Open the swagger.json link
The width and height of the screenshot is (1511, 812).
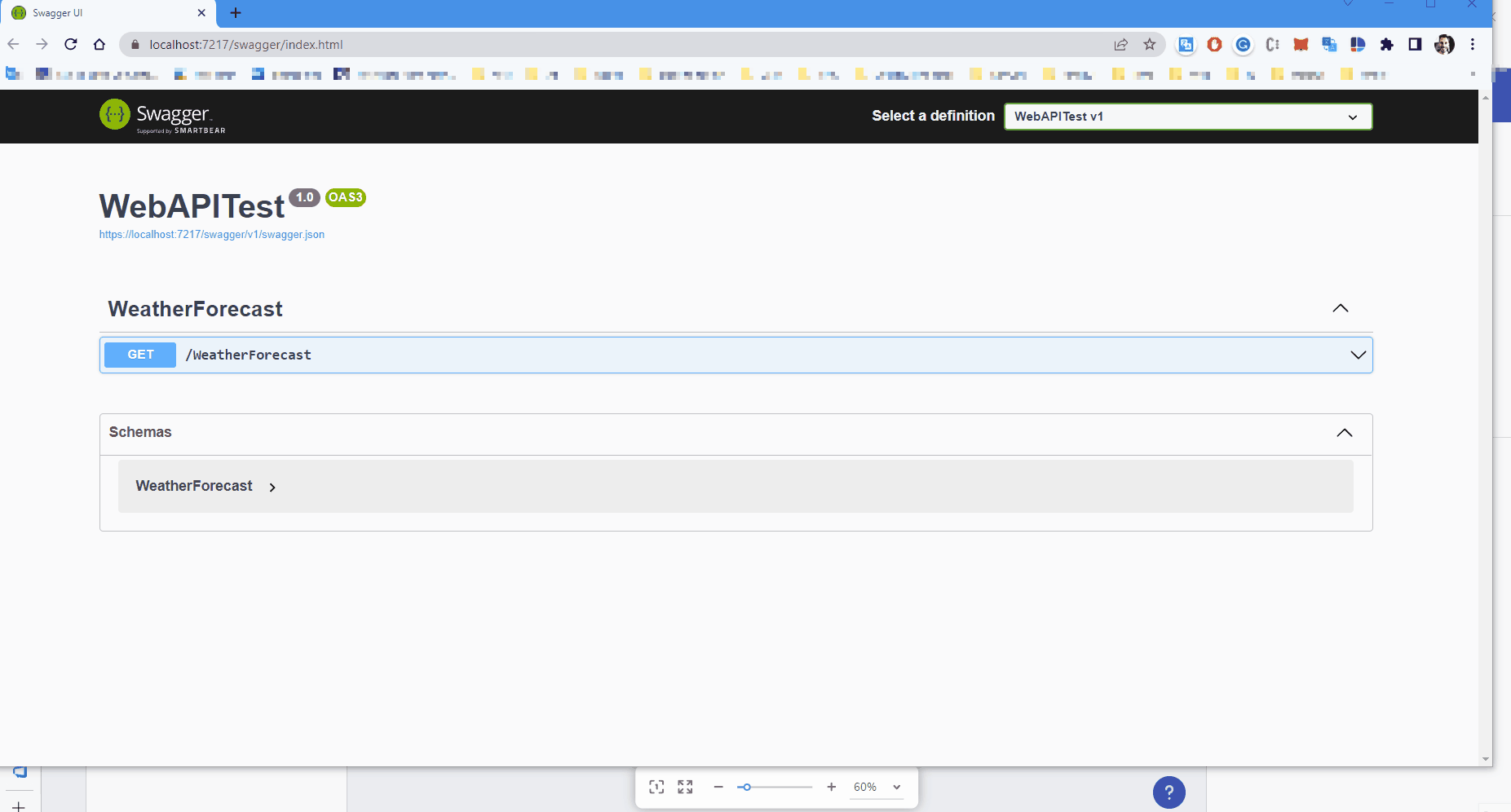click(212, 235)
